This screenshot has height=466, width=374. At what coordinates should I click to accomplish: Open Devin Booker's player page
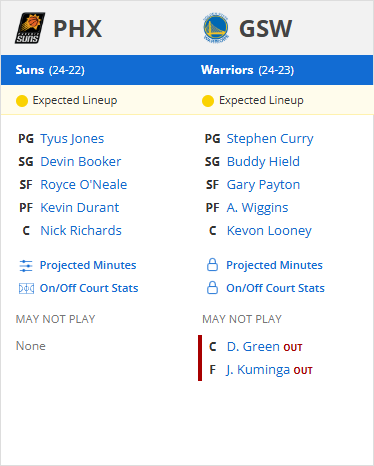[x=81, y=162]
